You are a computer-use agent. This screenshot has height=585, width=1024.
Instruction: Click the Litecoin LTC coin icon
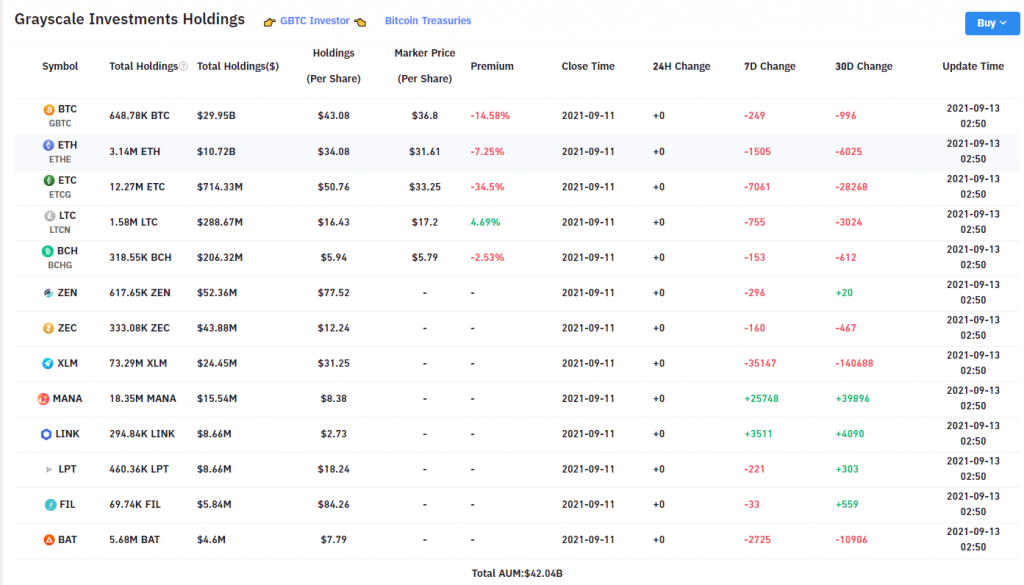tap(47, 216)
